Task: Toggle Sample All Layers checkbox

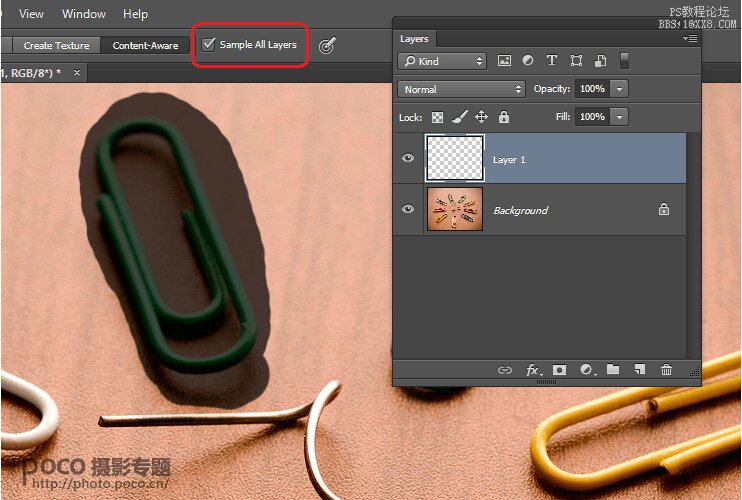Action: click(208, 44)
